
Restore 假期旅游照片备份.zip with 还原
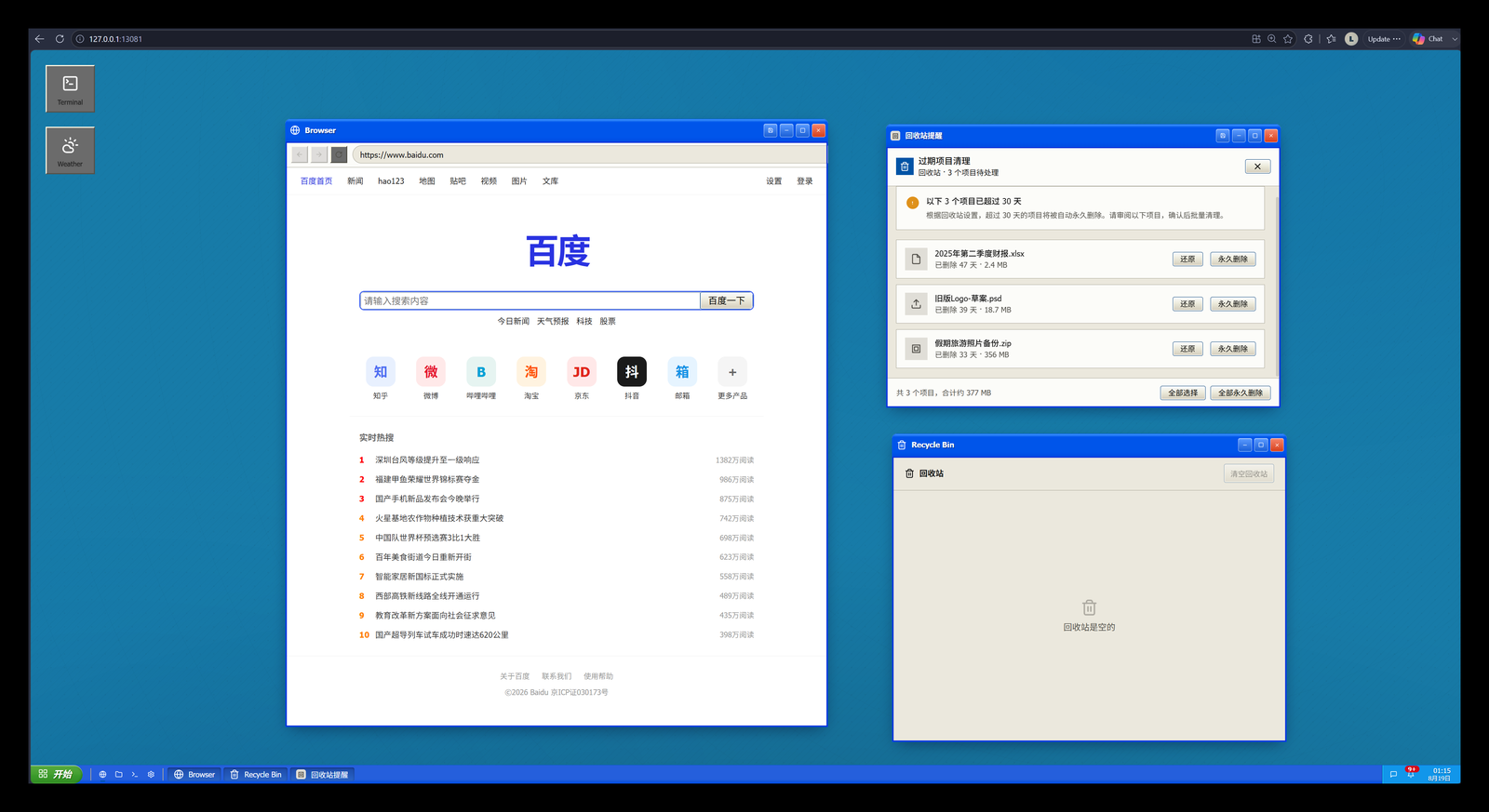(1187, 349)
